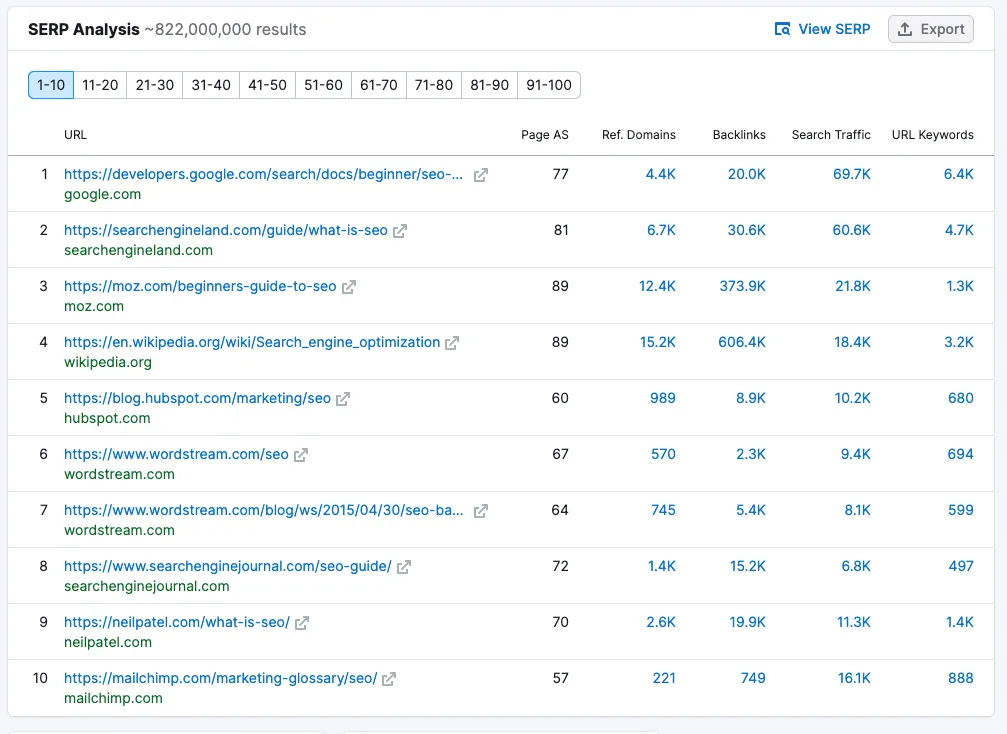Select the 1-10 results range tab
The width and height of the screenshot is (1007, 734).
point(51,85)
